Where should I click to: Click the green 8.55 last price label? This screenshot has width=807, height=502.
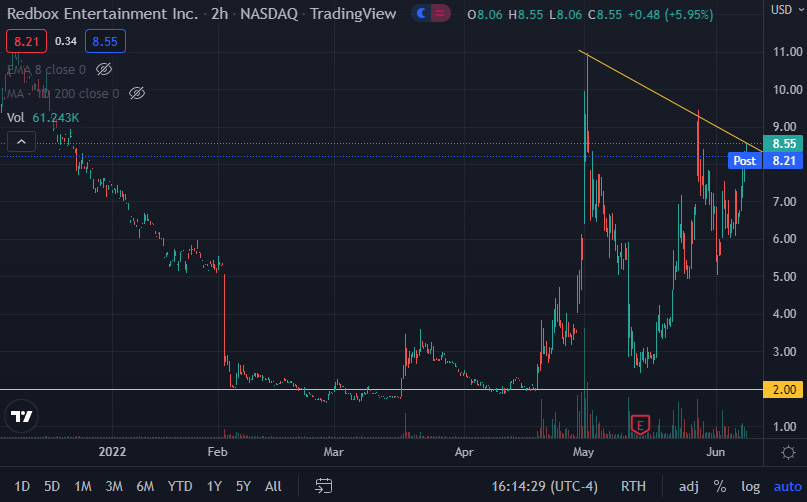(x=783, y=144)
